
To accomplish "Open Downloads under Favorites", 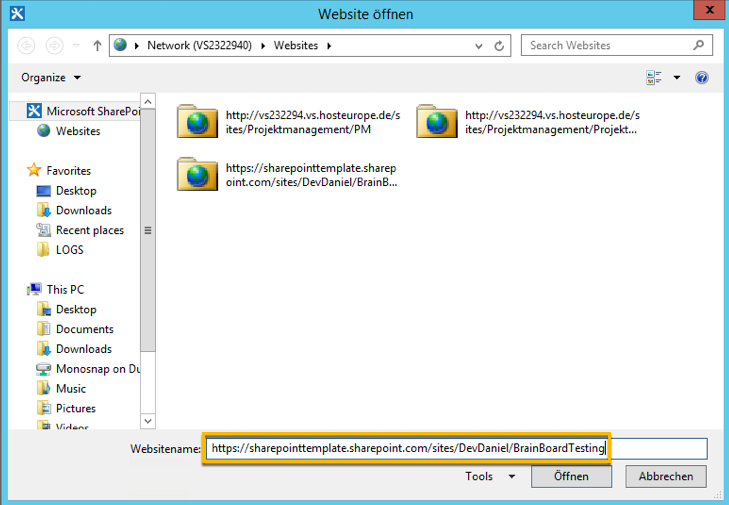I will click(x=84, y=210).
